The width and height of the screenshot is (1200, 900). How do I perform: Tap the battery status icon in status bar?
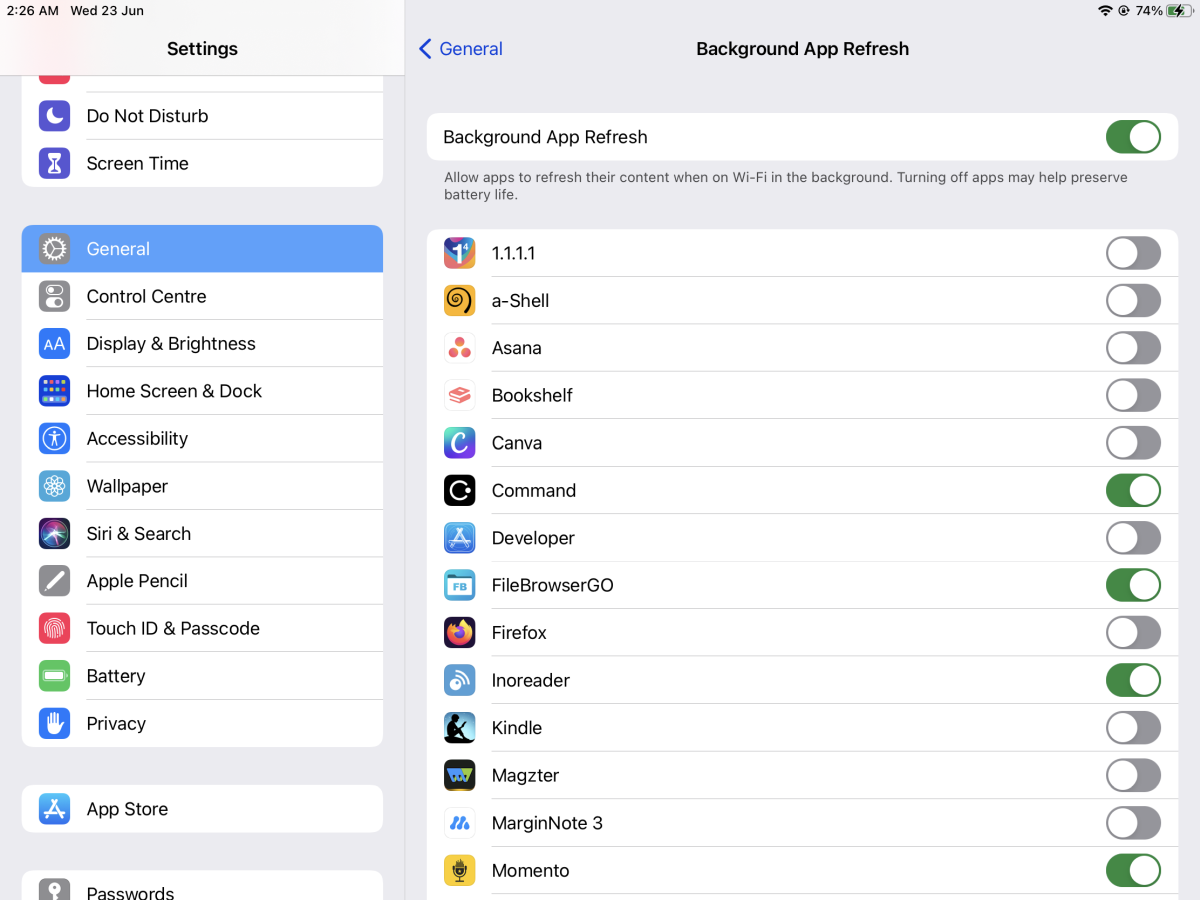[1179, 11]
